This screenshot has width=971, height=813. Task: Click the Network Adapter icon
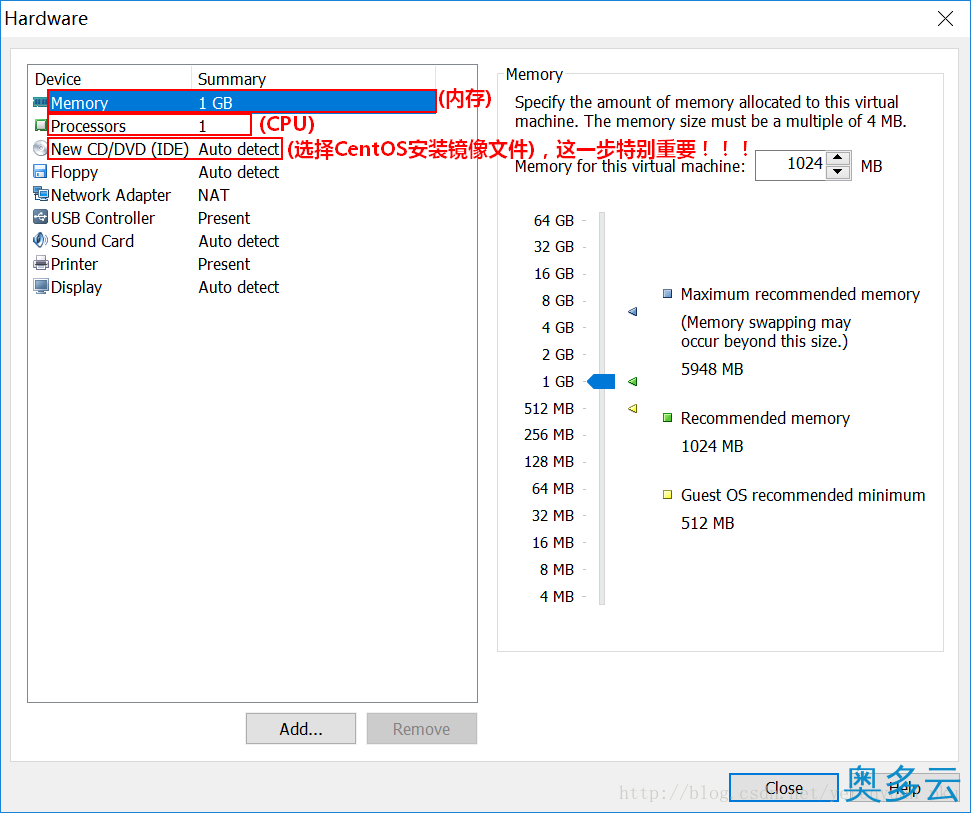point(41,194)
